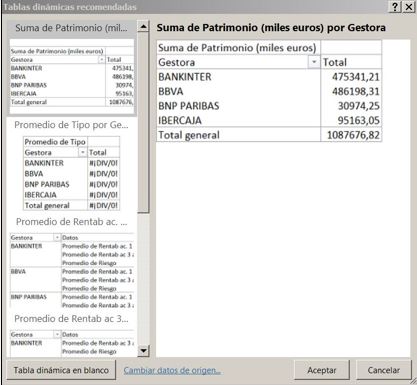Confirm with the Aceptar button

coord(322,370)
